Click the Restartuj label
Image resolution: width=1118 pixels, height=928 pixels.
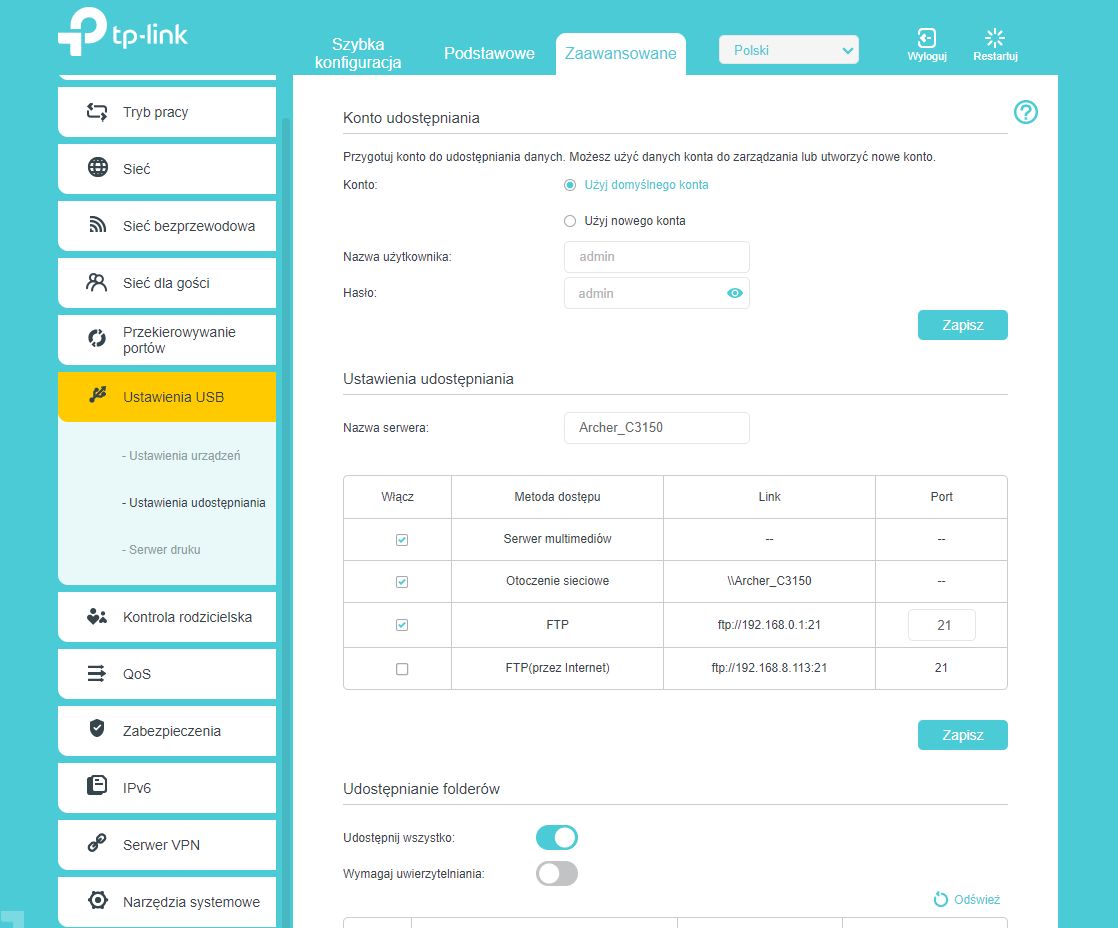[995, 56]
